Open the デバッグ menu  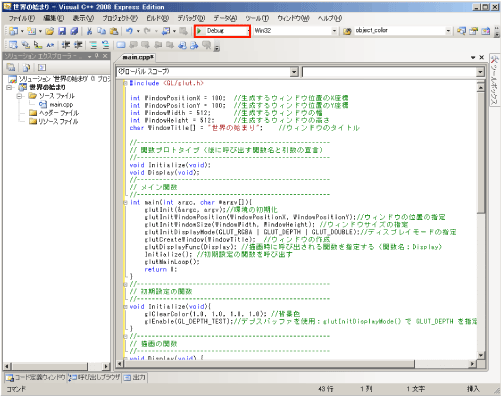tap(191, 18)
